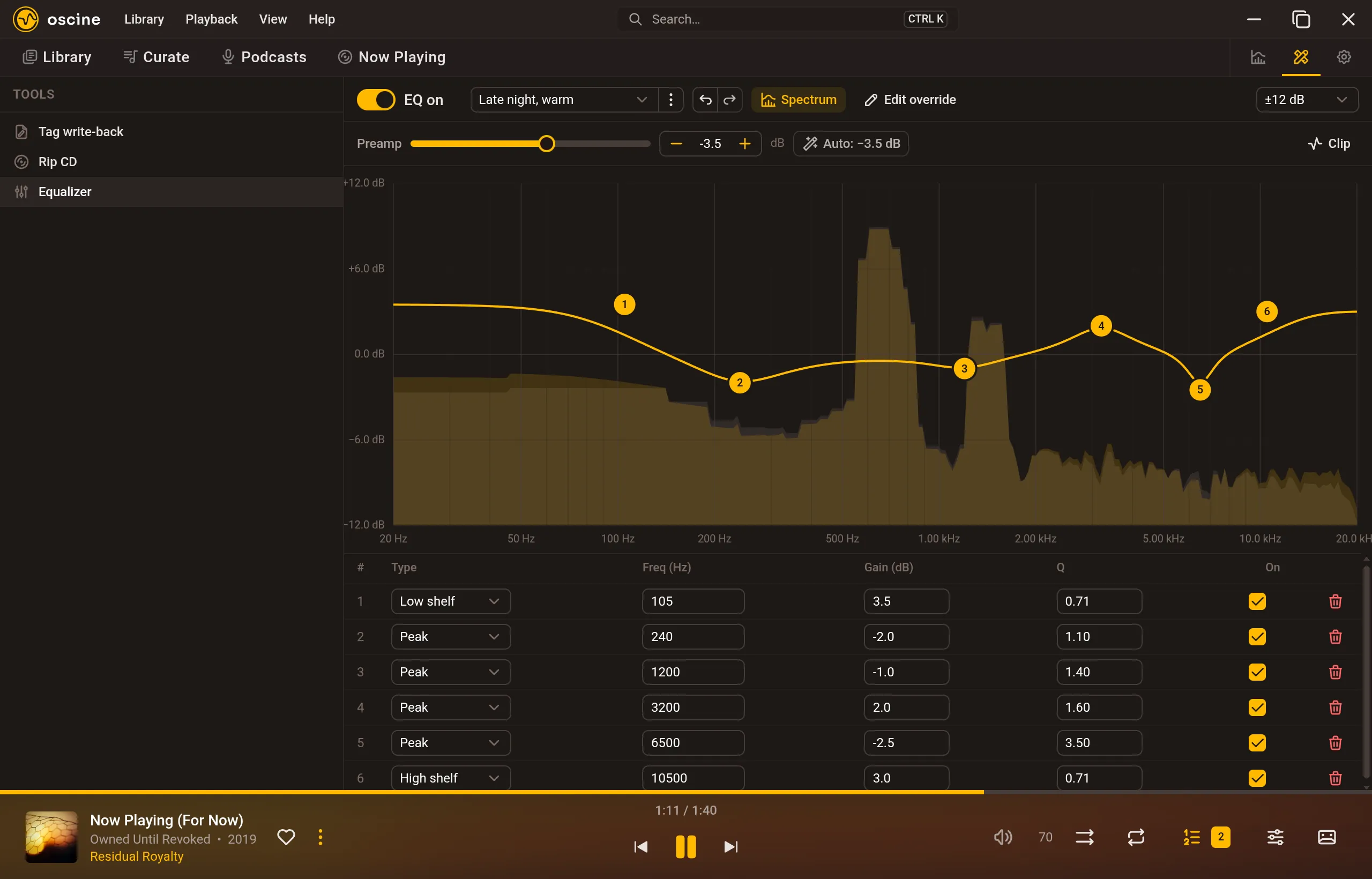Viewport: 1372px width, 879px height.
Task: Open the mini player view icon
Action: click(x=1326, y=837)
